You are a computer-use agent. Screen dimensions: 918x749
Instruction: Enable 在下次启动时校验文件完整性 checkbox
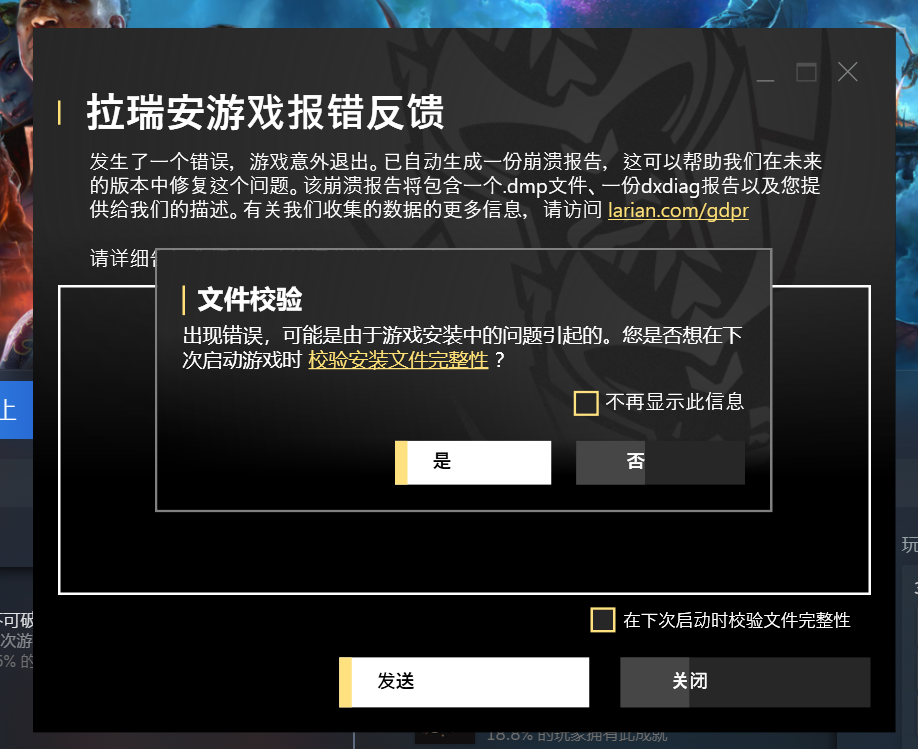point(602,620)
